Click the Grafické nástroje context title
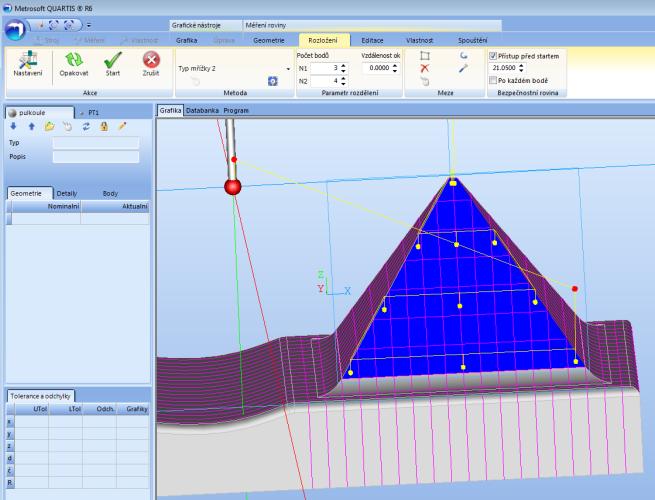 coord(196,25)
